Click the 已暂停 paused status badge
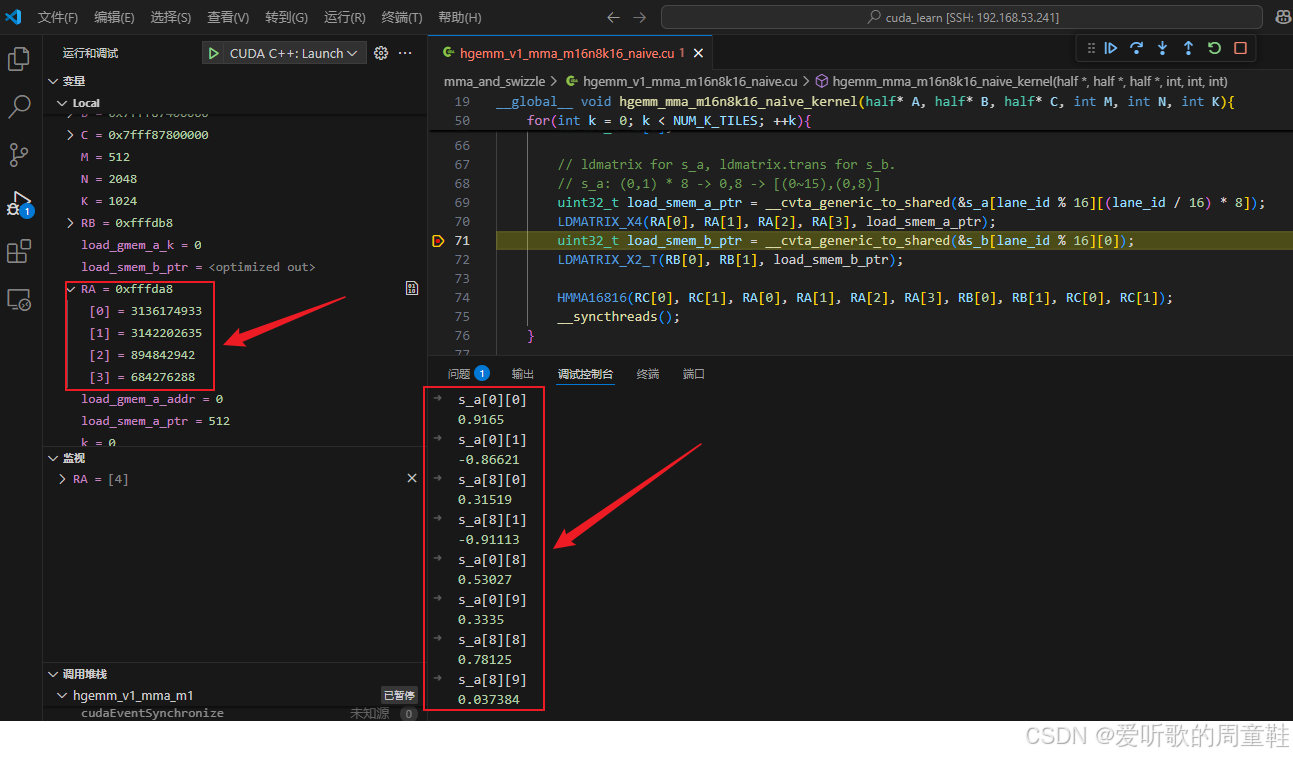 tap(399, 695)
